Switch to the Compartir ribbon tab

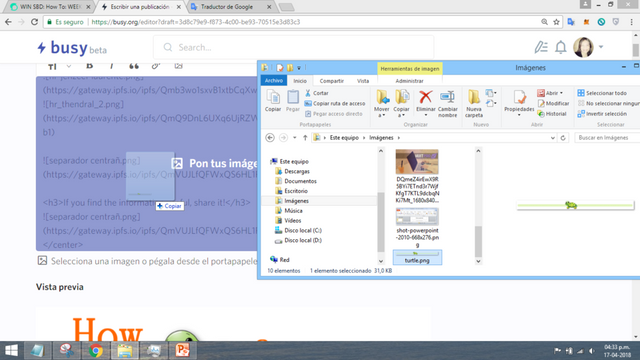click(331, 81)
